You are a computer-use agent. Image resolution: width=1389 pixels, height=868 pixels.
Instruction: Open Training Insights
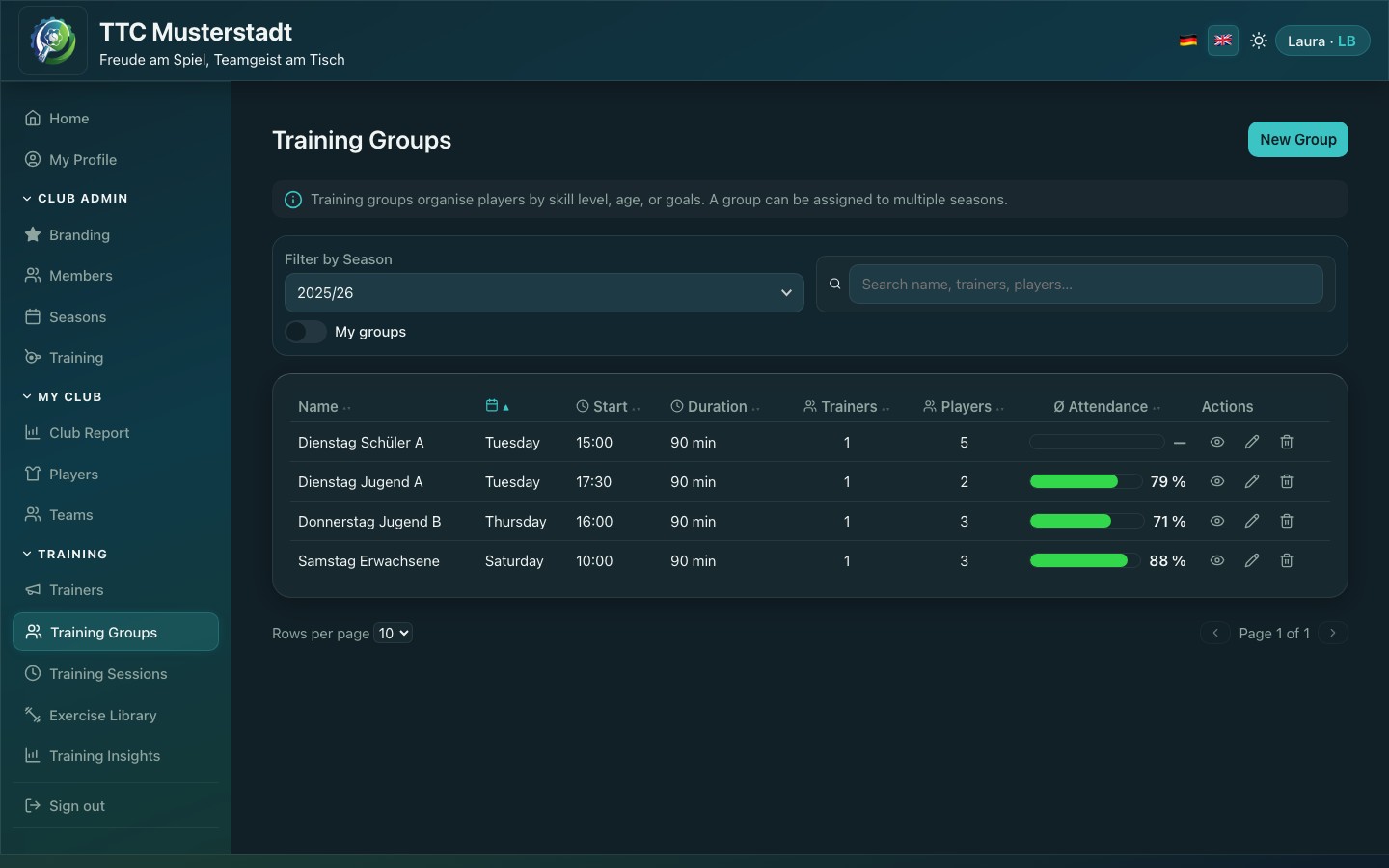116,756
